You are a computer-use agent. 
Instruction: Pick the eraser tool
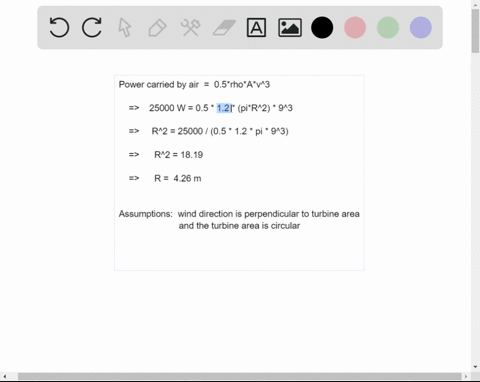point(224,27)
